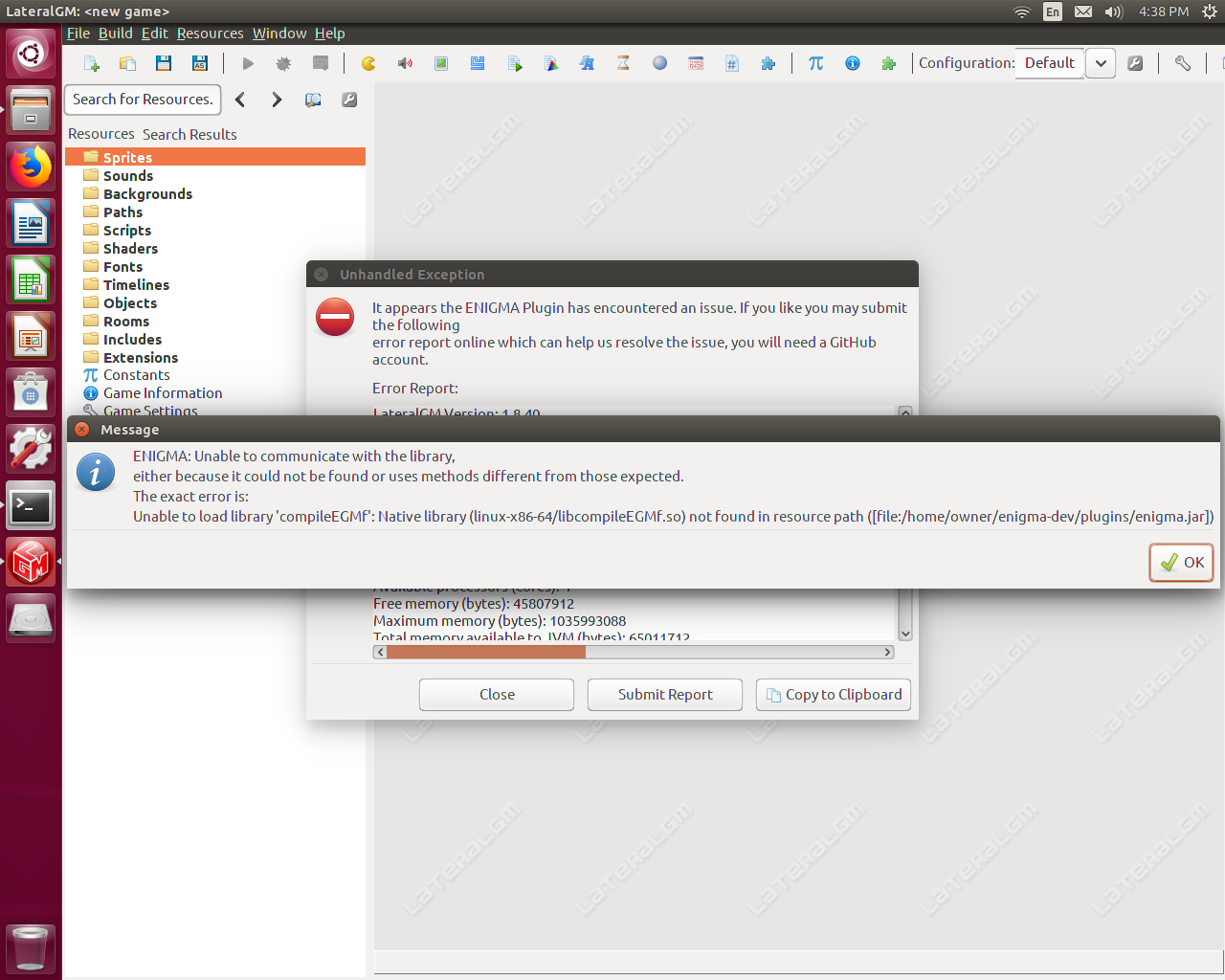Open the Build menu
This screenshot has width=1225, height=980.
tap(116, 33)
